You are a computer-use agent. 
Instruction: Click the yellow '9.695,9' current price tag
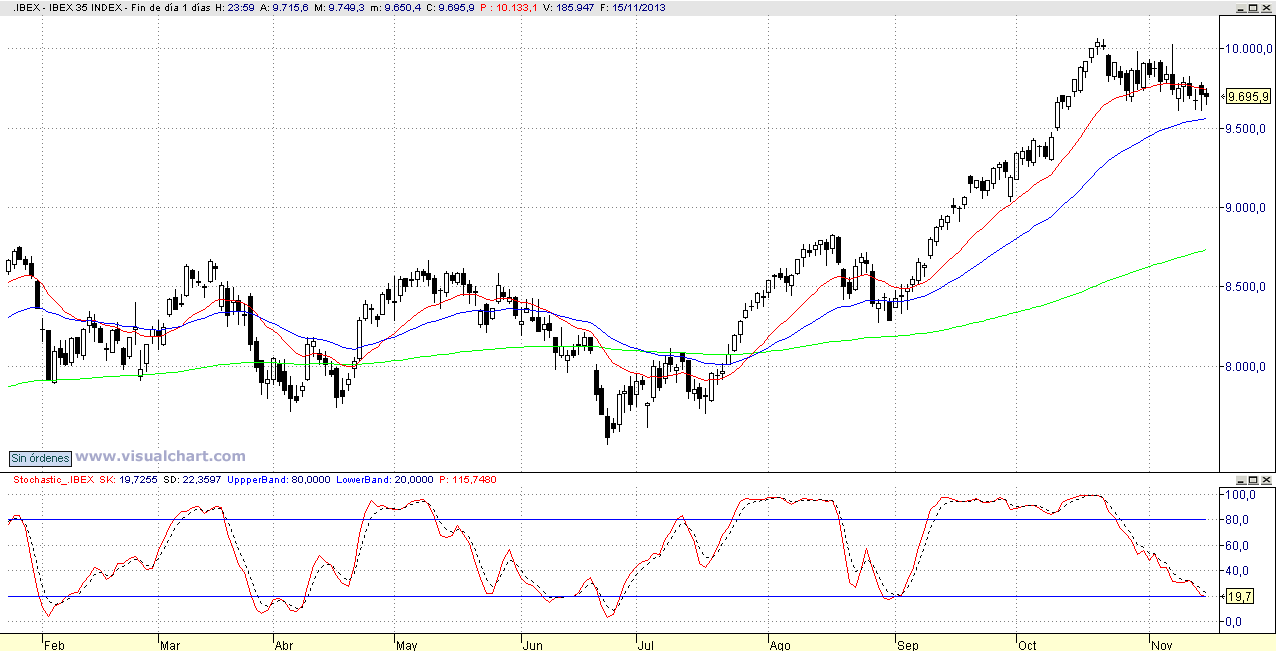[1248, 97]
